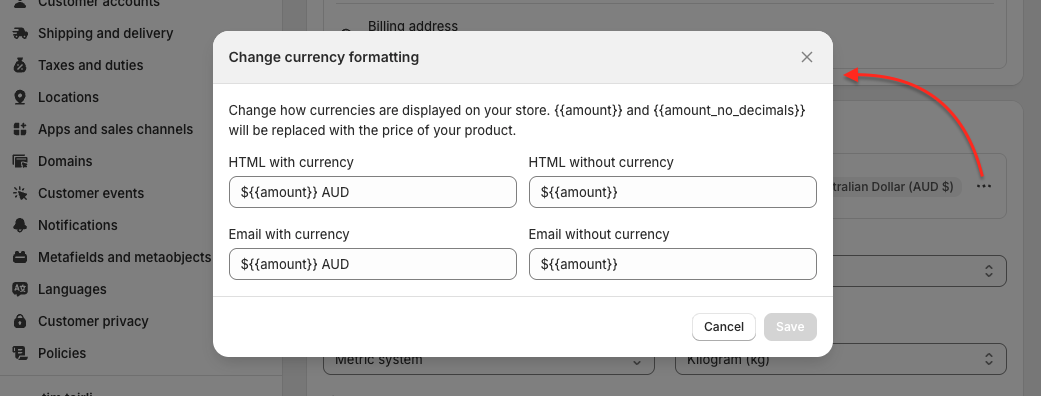Click the Locations pin icon
Screen dimensions: 1041x396
tap(20, 97)
